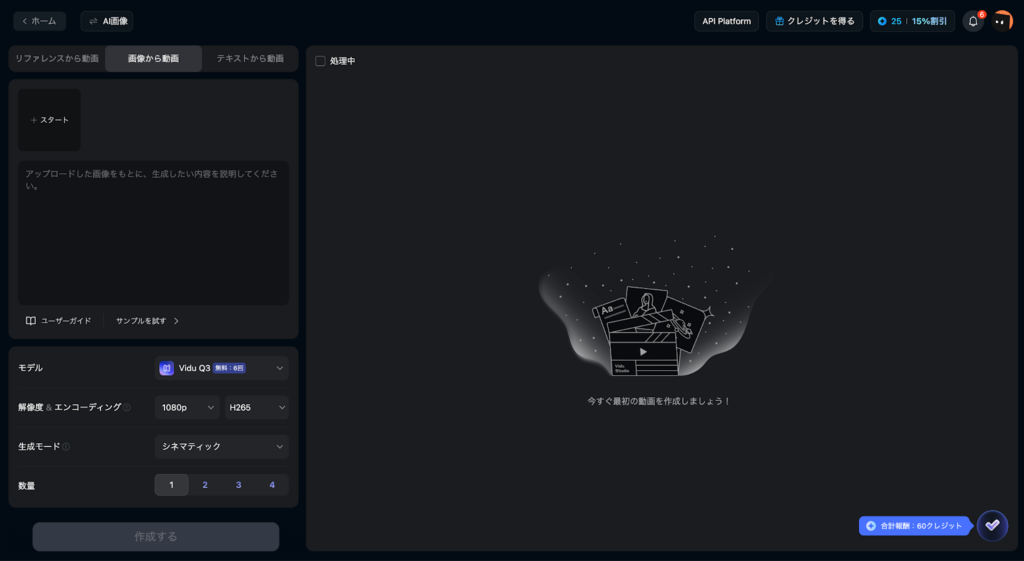Click the gift icon クレジットを得る
Screen dimensions: 1024x561
[x=778, y=21]
